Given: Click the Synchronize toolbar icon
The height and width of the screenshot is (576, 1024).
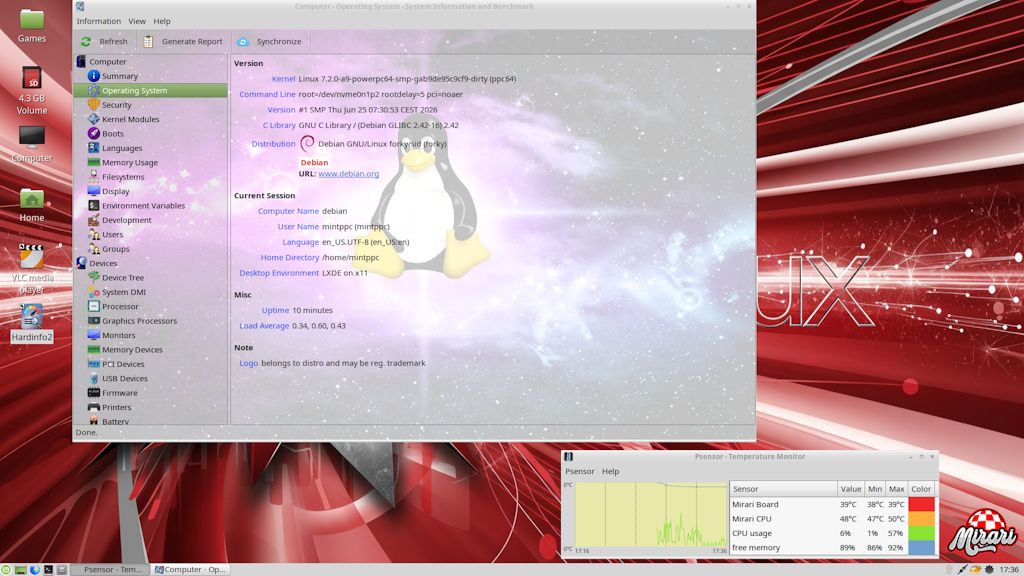Looking at the screenshot, I should (243, 41).
